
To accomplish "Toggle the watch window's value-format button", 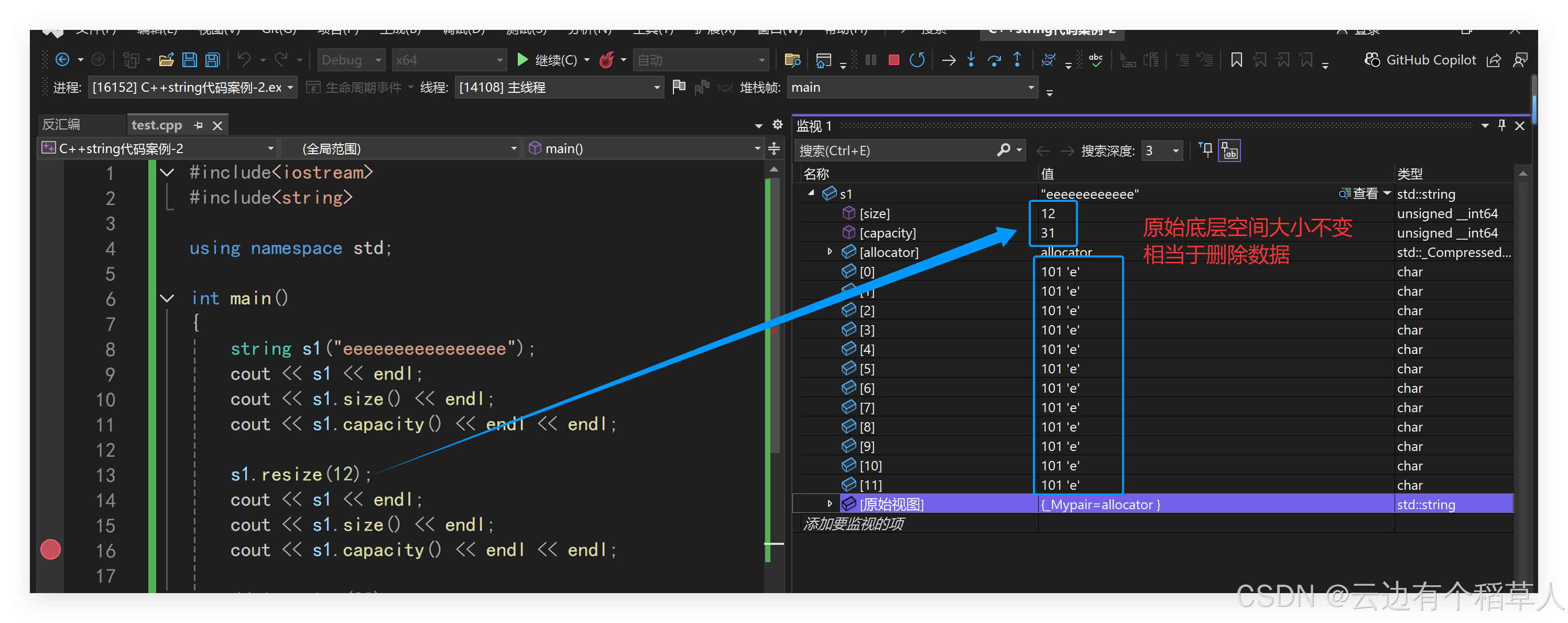I will tap(1229, 151).
